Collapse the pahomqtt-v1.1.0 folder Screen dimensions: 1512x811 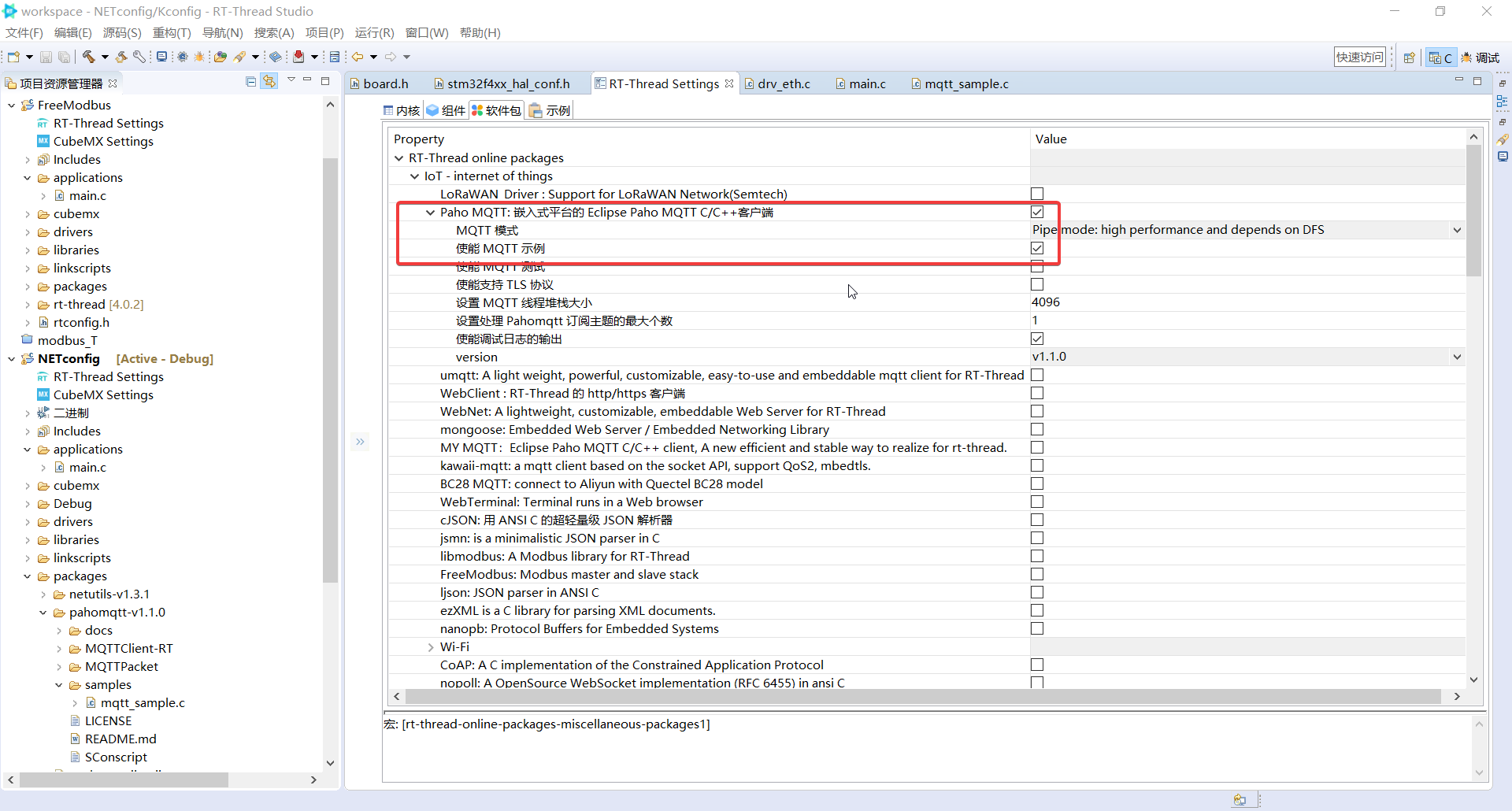pyautogui.click(x=43, y=613)
